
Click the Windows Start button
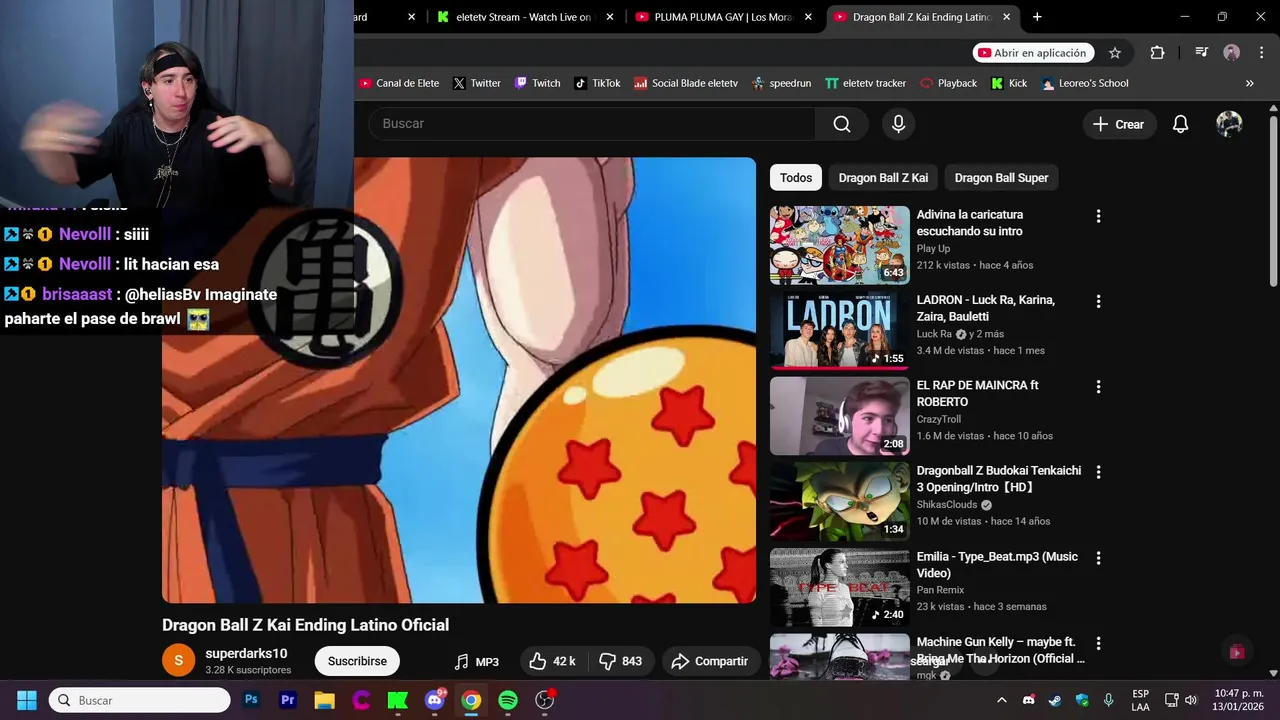pyautogui.click(x=27, y=700)
